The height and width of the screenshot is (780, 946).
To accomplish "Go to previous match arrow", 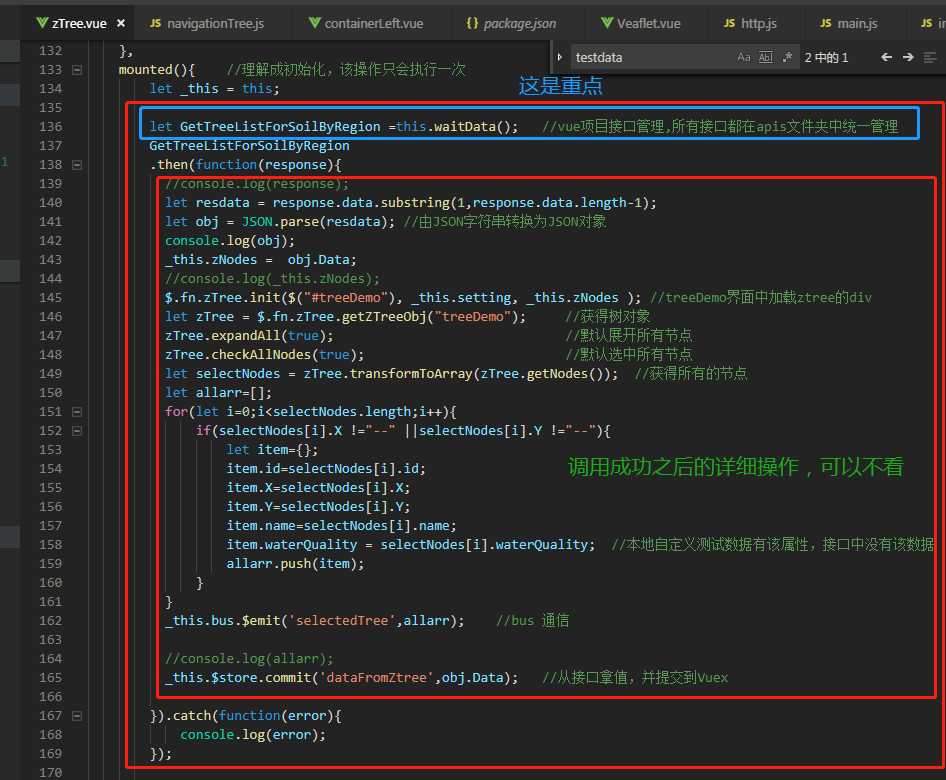I will 886,57.
